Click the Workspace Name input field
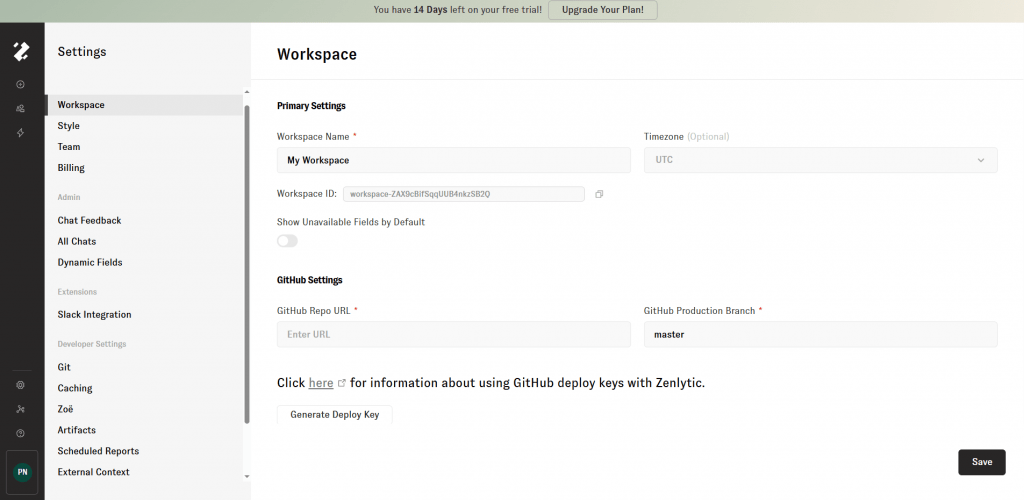Screen dimensions: 1024x500 click(454, 160)
